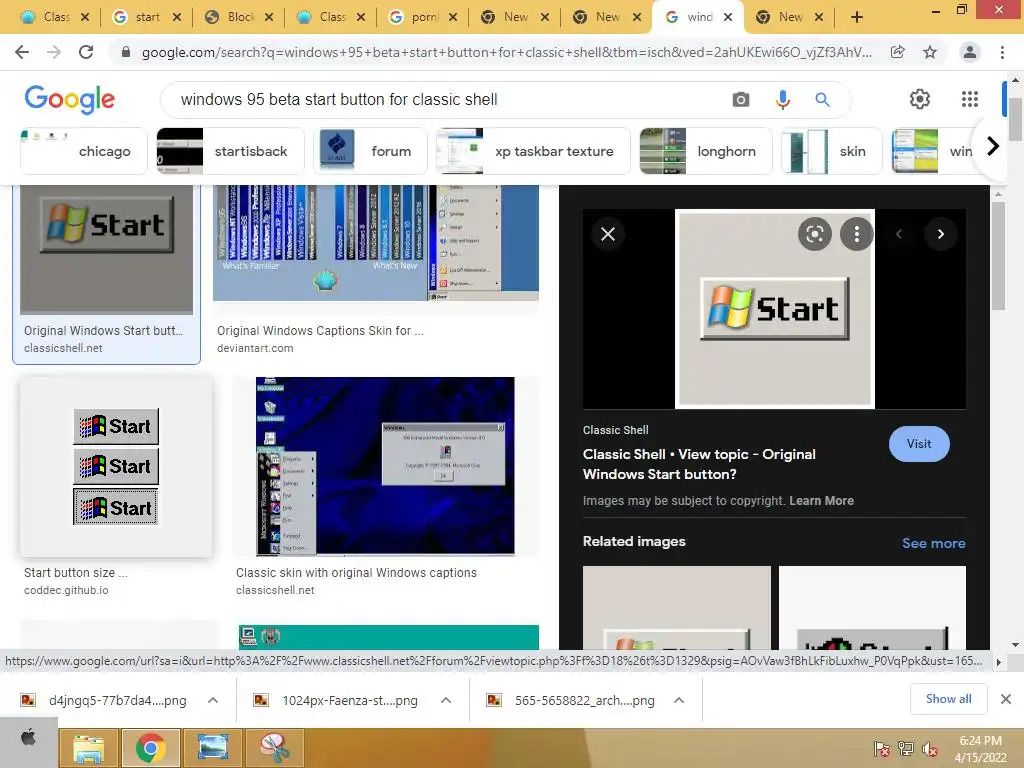Open 'Start button size' thumbnail

[x=116, y=466]
